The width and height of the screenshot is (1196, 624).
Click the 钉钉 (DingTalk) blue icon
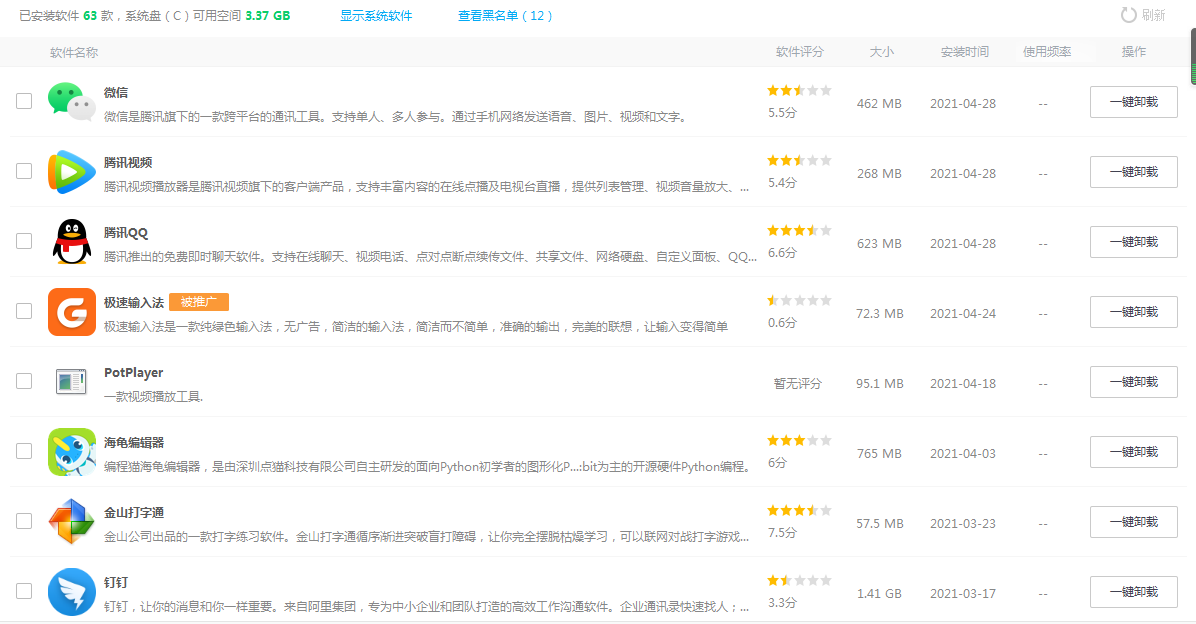click(x=72, y=592)
